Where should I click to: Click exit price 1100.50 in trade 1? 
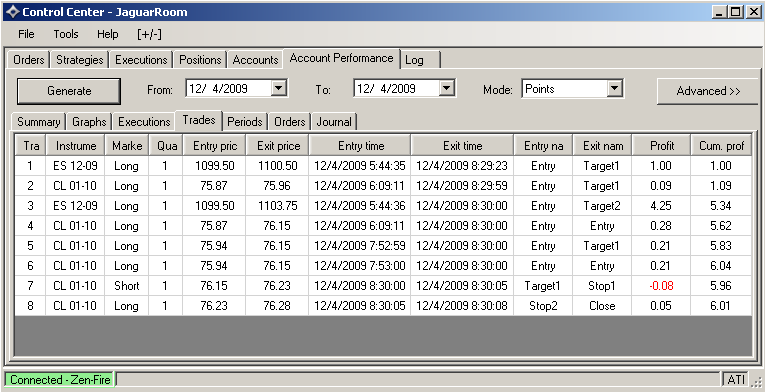tap(278, 166)
